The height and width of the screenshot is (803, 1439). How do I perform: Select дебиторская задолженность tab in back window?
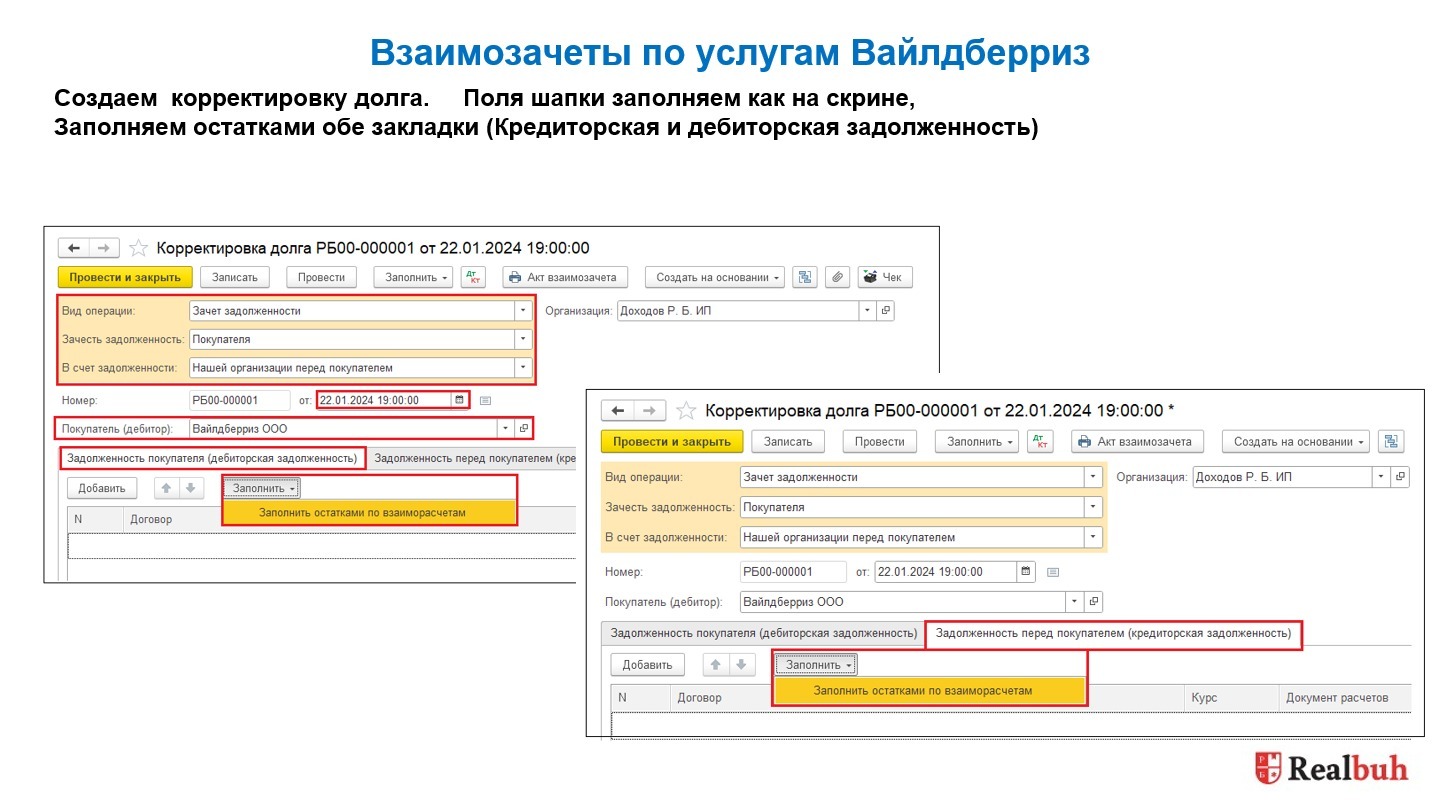(x=212, y=458)
